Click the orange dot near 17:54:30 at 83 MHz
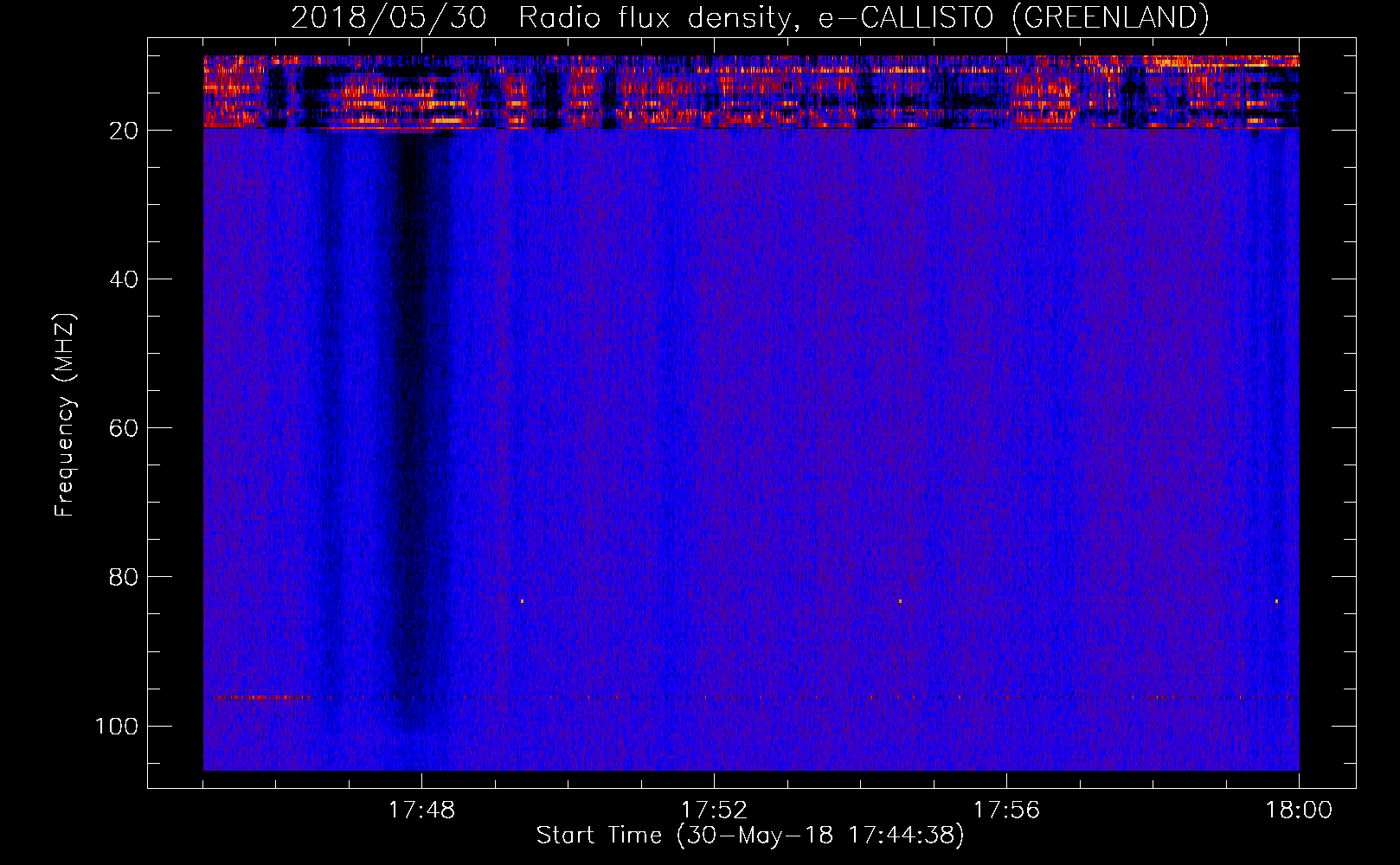The height and width of the screenshot is (865, 1400). pos(900,601)
